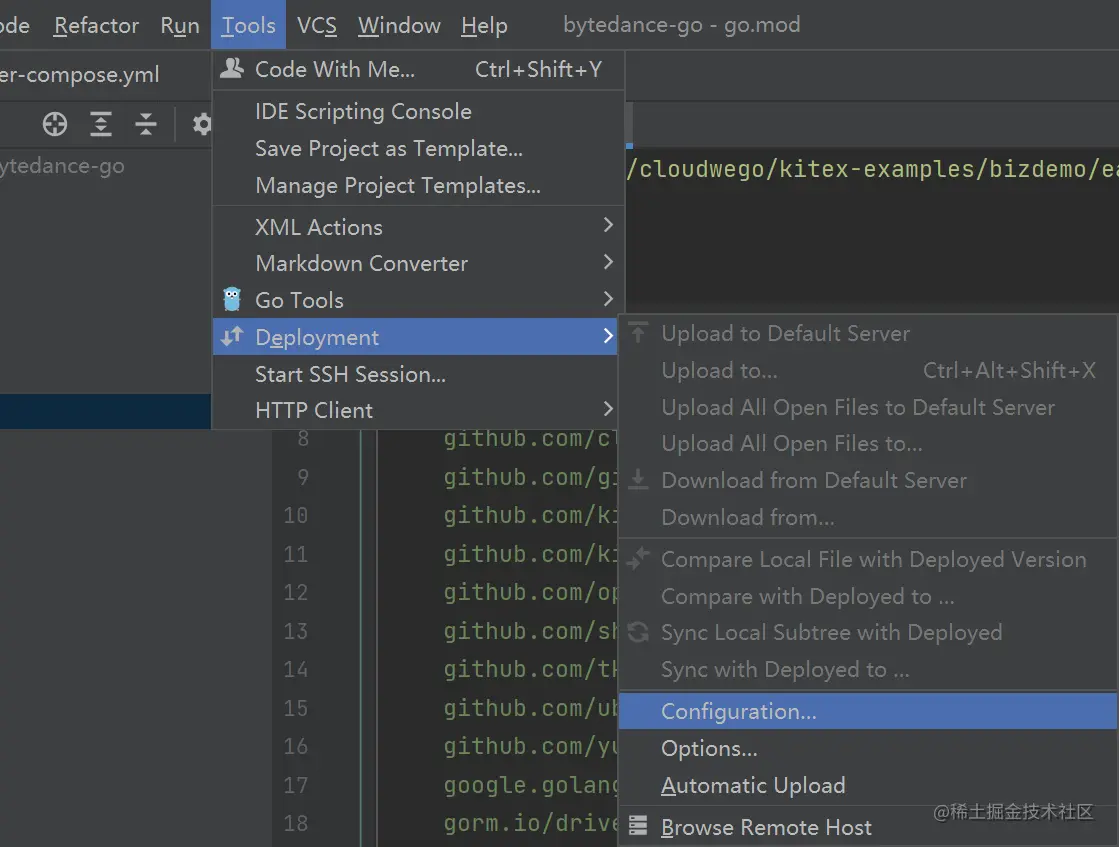Expand the Markdown Converter submenu arrow
The width and height of the screenshot is (1119, 847).
608,262
